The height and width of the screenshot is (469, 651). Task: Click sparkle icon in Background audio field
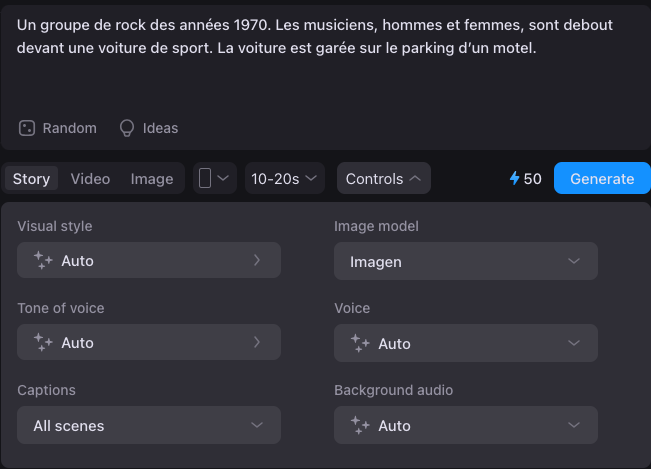click(x=360, y=425)
